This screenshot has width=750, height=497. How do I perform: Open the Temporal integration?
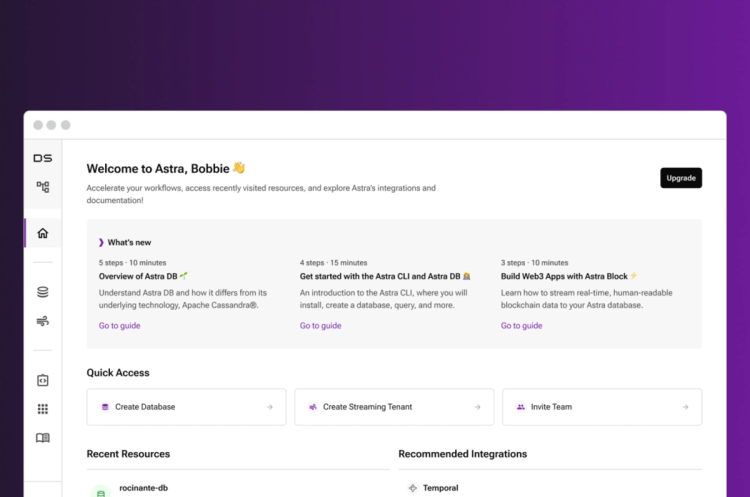[441, 488]
